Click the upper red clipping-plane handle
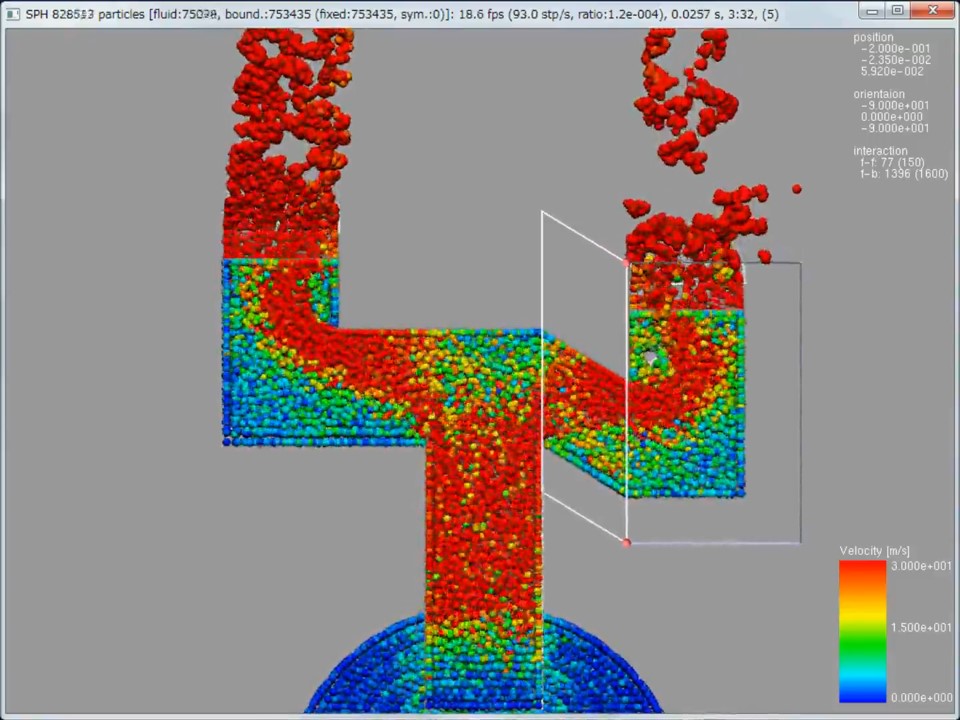The height and width of the screenshot is (720, 960). (x=626, y=263)
